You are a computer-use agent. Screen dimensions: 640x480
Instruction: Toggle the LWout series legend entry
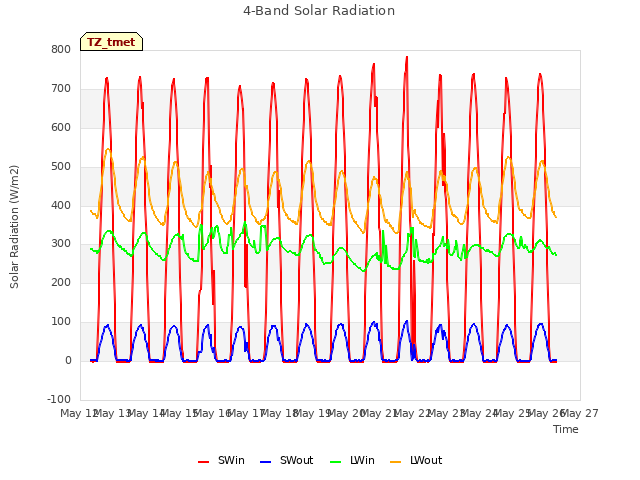[416, 460]
